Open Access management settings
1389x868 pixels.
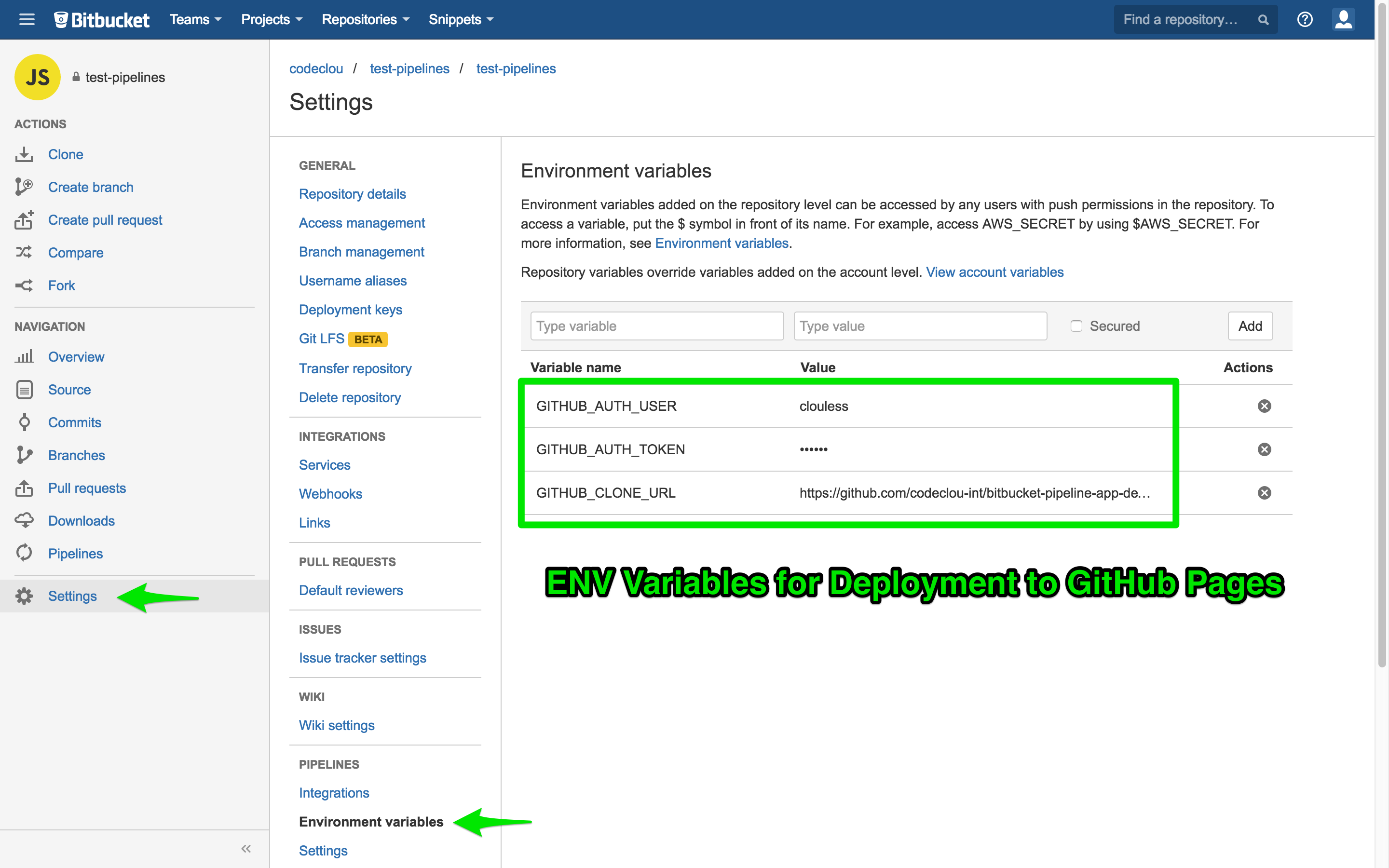tap(362, 223)
